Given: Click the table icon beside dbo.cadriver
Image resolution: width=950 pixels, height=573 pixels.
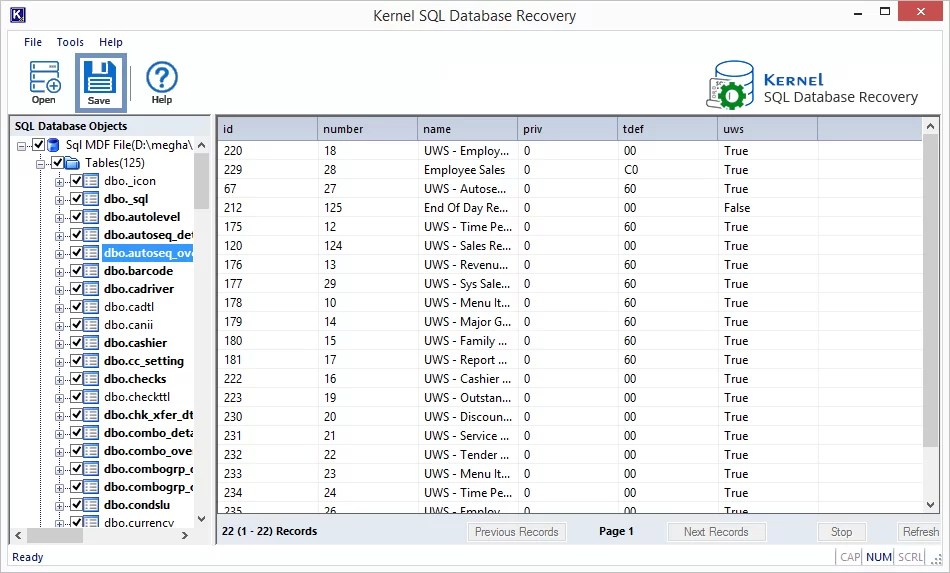Looking at the screenshot, I should click(91, 289).
